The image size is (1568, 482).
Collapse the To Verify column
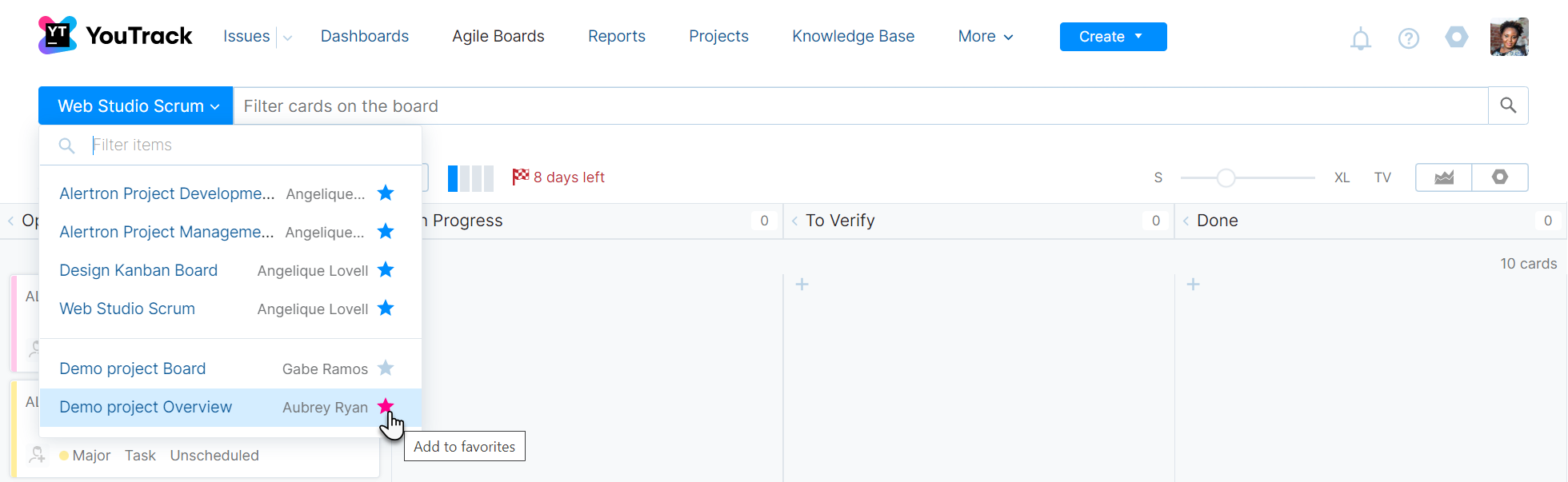click(794, 221)
